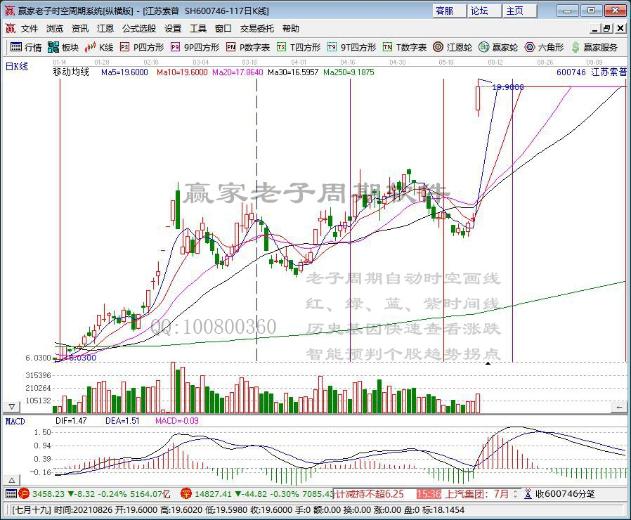The width and height of the screenshot is (631, 520).
Task: Click the 论坛 forum button
Action: (x=485, y=11)
